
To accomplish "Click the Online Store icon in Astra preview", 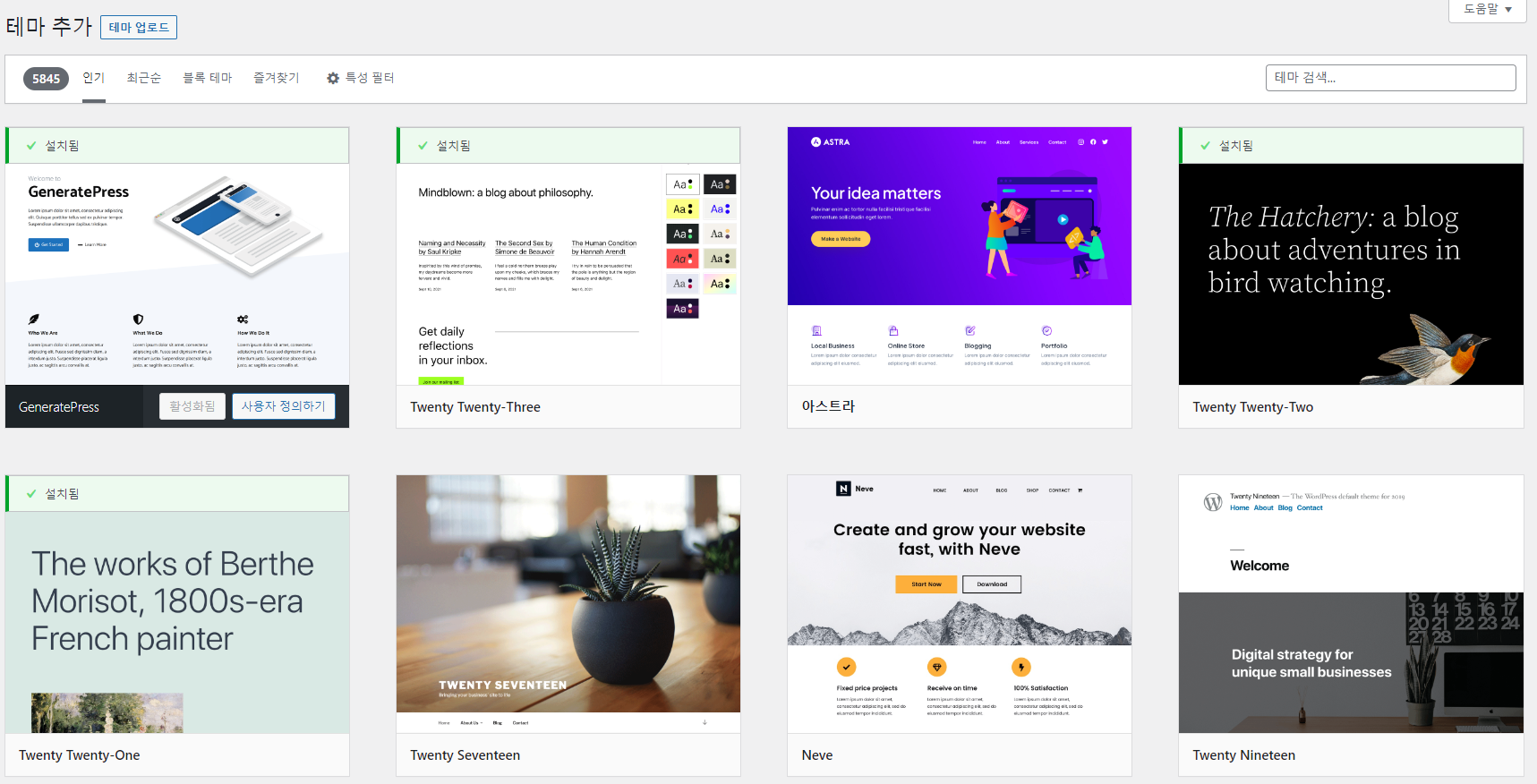I will point(893,331).
